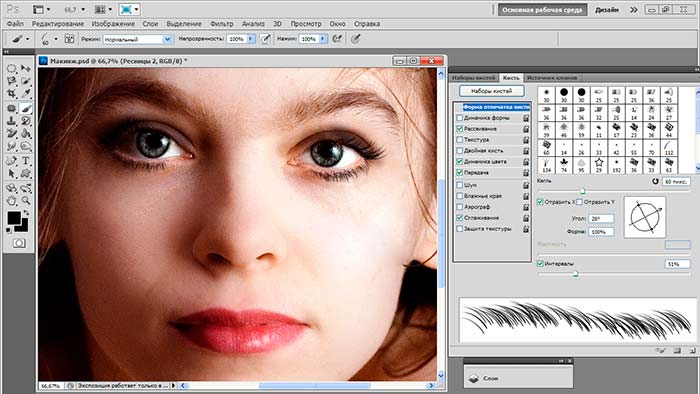The image size is (700, 394).
Task: Switch to Источник клонов tab
Action: pyautogui.click(x=552, y=78)
